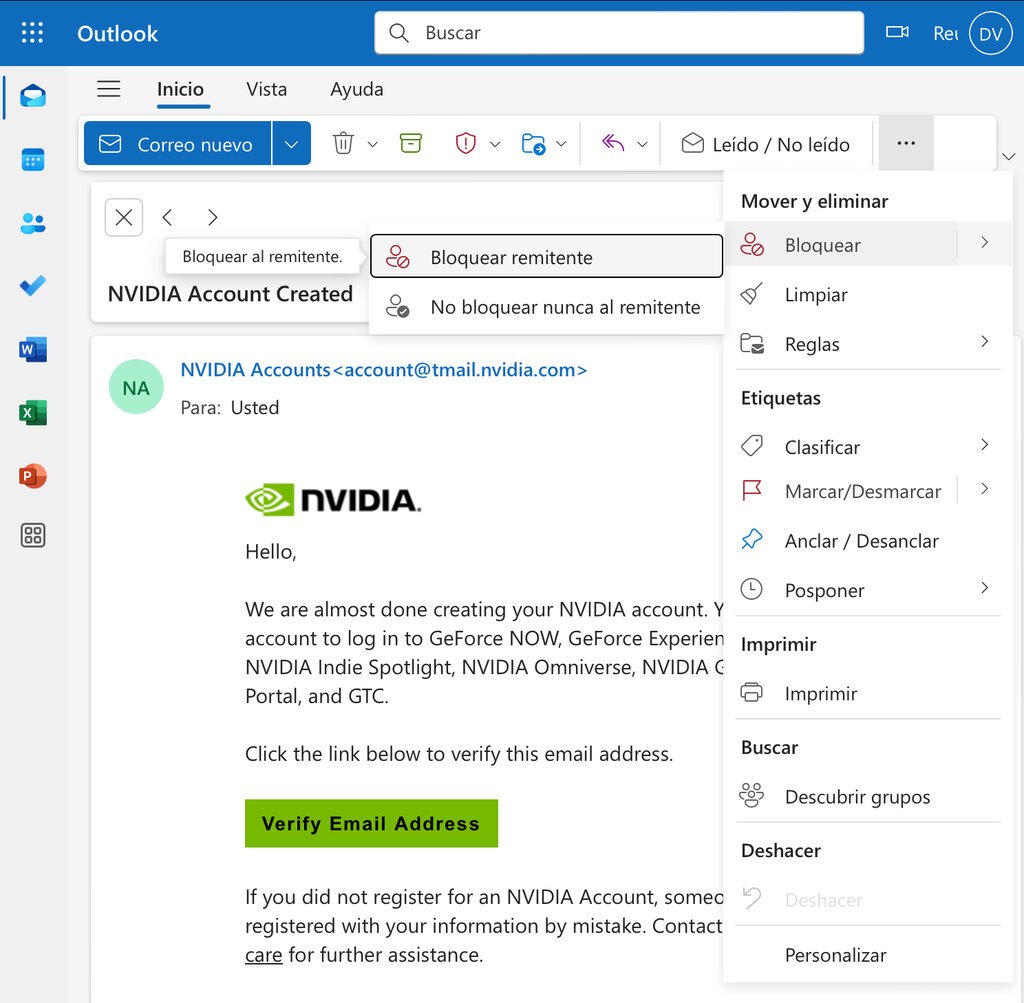Open the Correo nuevo dropdown arrow
1024x1003 pixels.
[x=291, y=143]
